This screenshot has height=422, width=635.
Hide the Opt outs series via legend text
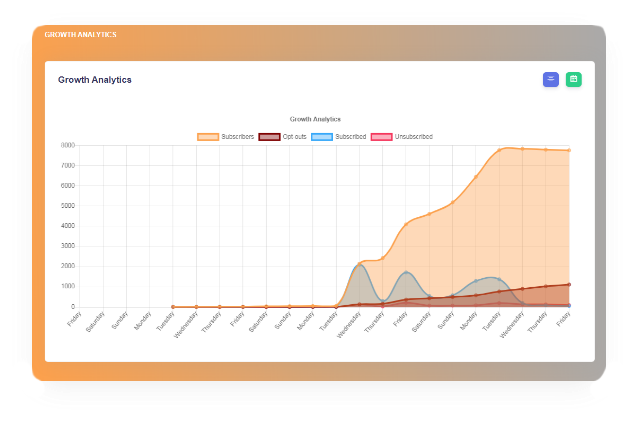[295, 136]
